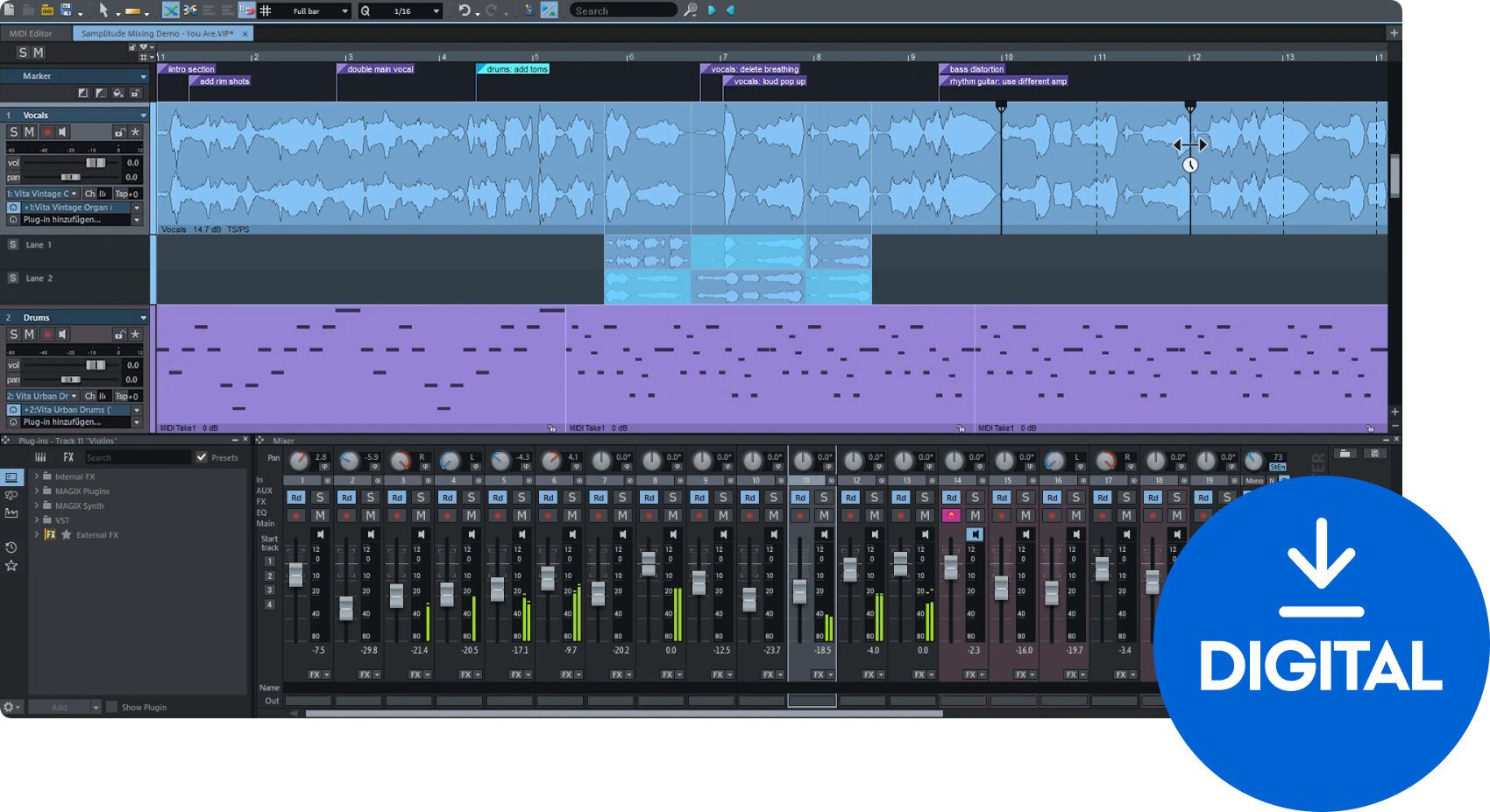Click the analyzer graph icon in Plug-ins sidebar
Image resolution: width=1490 pixels, height=812 pixels.
(x=11, y=513)
